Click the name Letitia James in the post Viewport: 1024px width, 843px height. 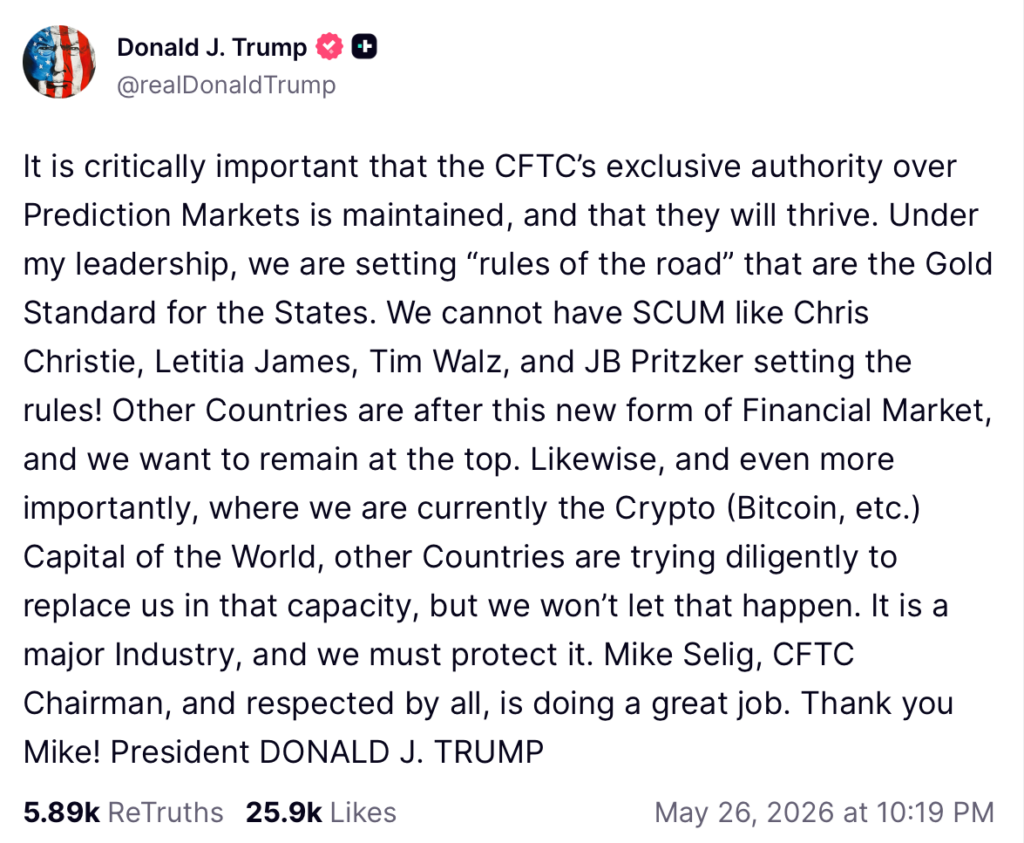[252, 362]
